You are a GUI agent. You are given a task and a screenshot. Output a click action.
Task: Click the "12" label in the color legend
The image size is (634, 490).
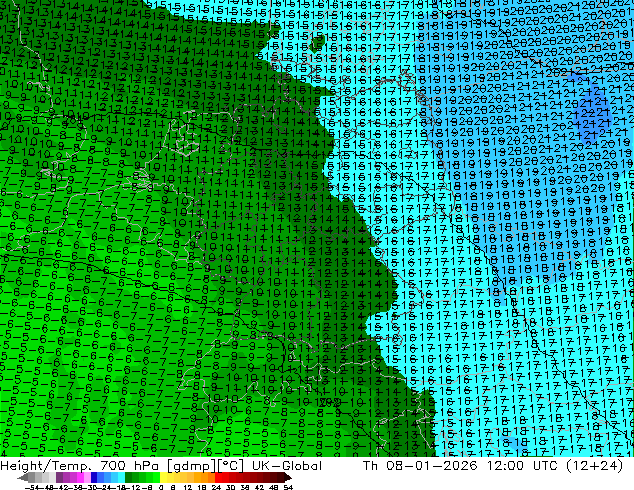(187, 487)
